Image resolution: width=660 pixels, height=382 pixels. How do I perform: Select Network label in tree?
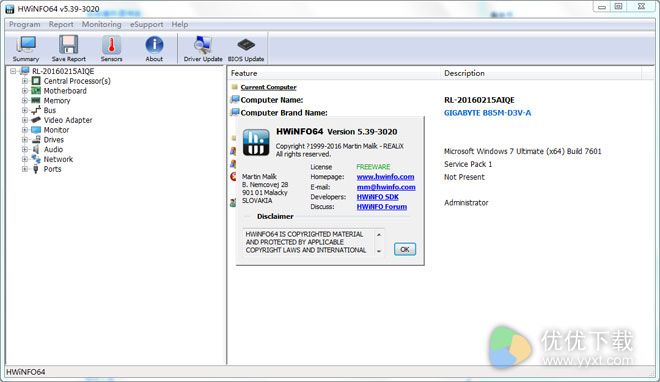click(x=59, y=159)
